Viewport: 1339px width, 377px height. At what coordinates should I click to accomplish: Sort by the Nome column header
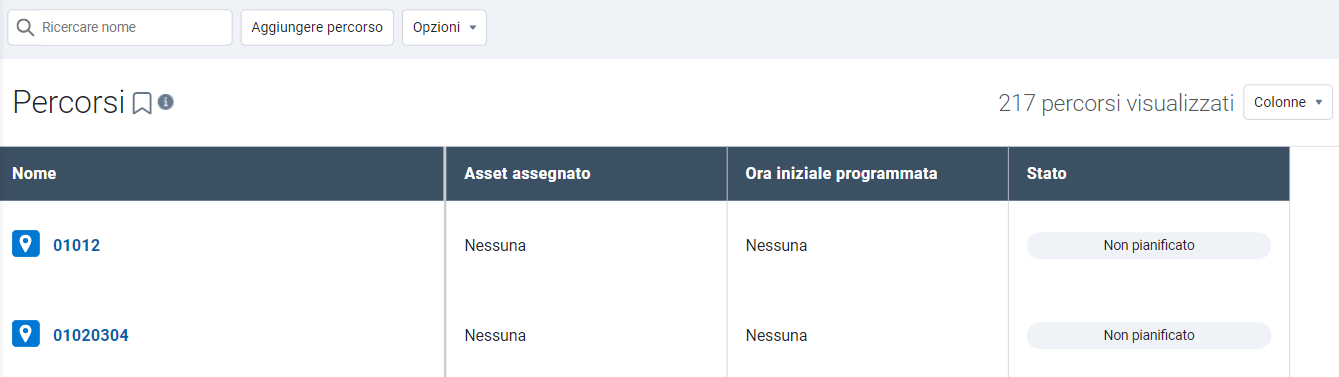(x=34, y=173)
